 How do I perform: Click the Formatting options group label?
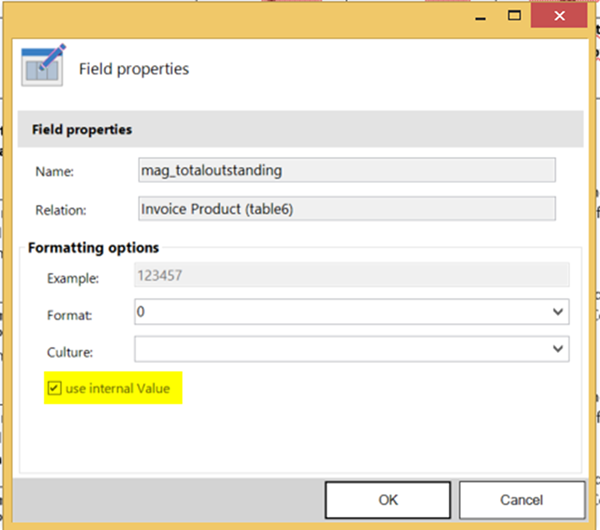[x=93, y=247]
